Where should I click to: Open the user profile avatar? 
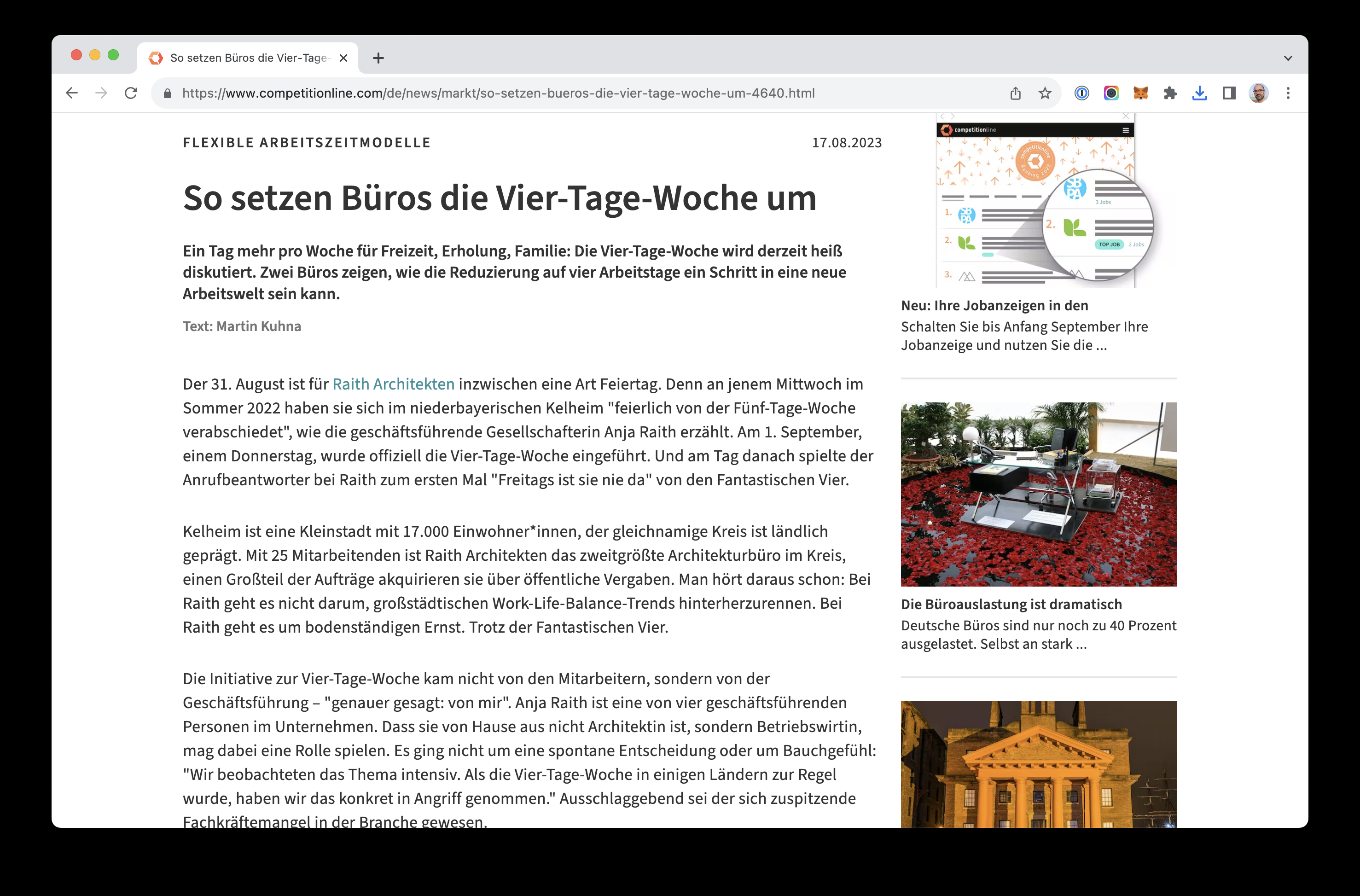1258,93
